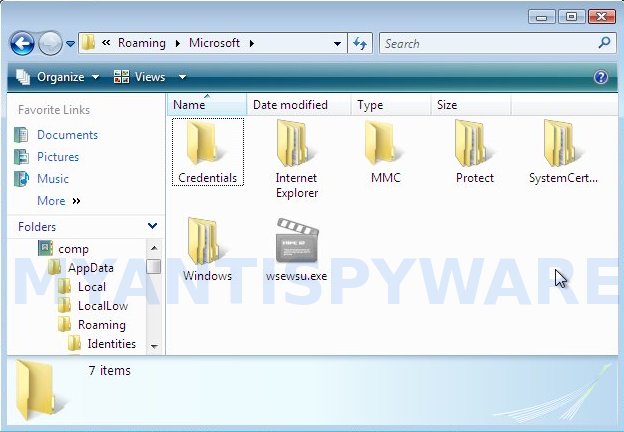Minimize the Explorer window
This screenshot has width=624, height=432.
(x=542, y=17)
